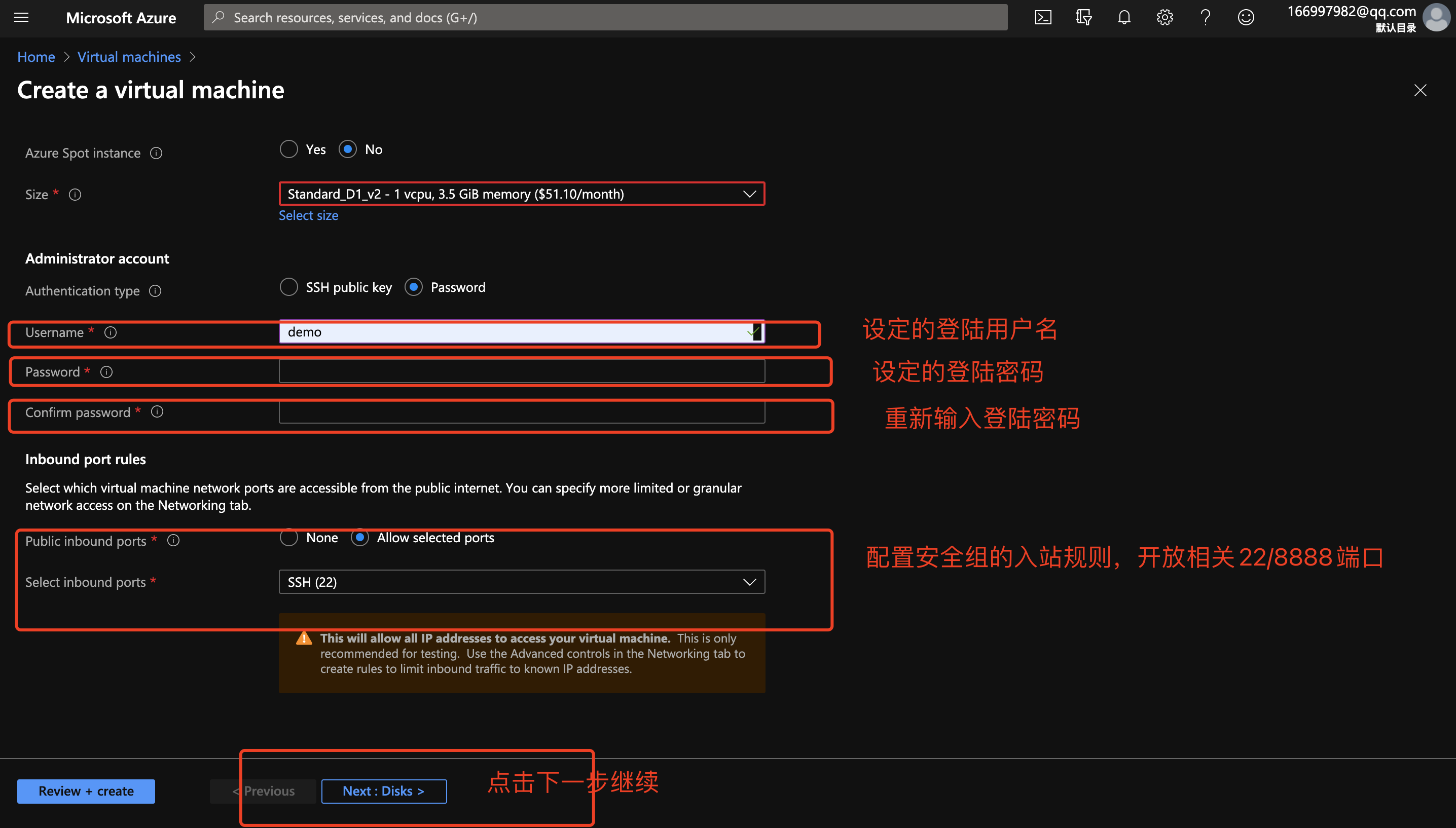Select None for public inbound ports

(x=289, y=538)
